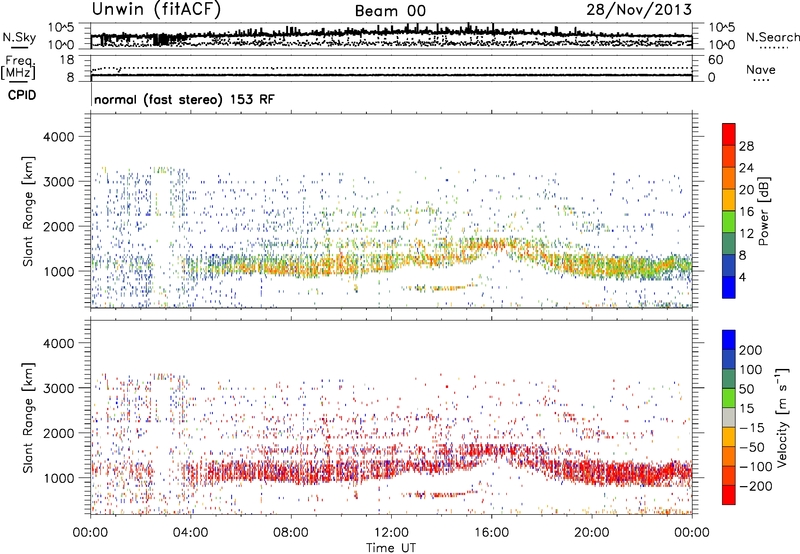The height and width of the screenshot is (554, 800).
Task: Click the '12:00' time axis label
Action: pos(391,533)
